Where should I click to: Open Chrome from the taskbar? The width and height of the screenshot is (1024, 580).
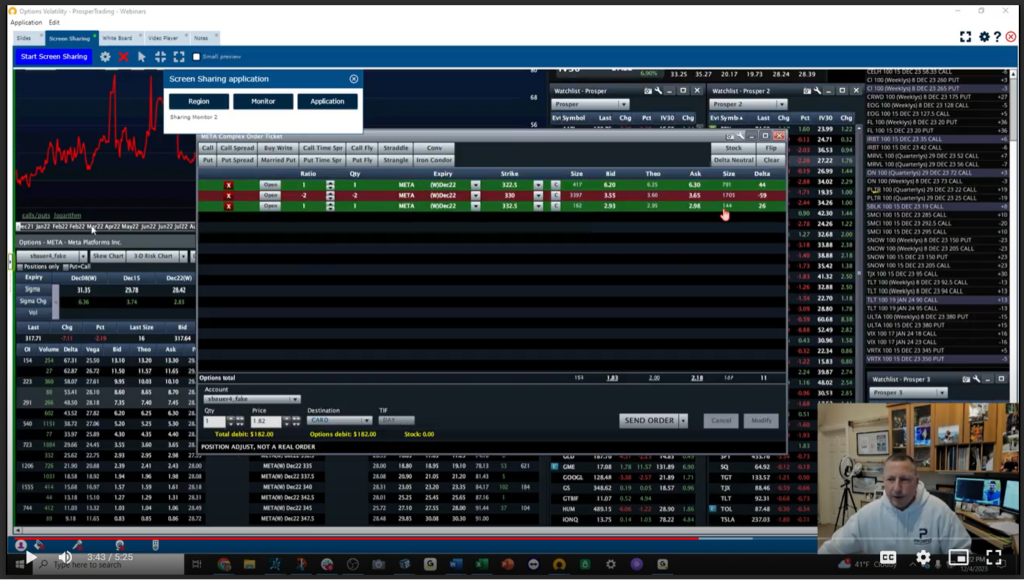point(224,564)
